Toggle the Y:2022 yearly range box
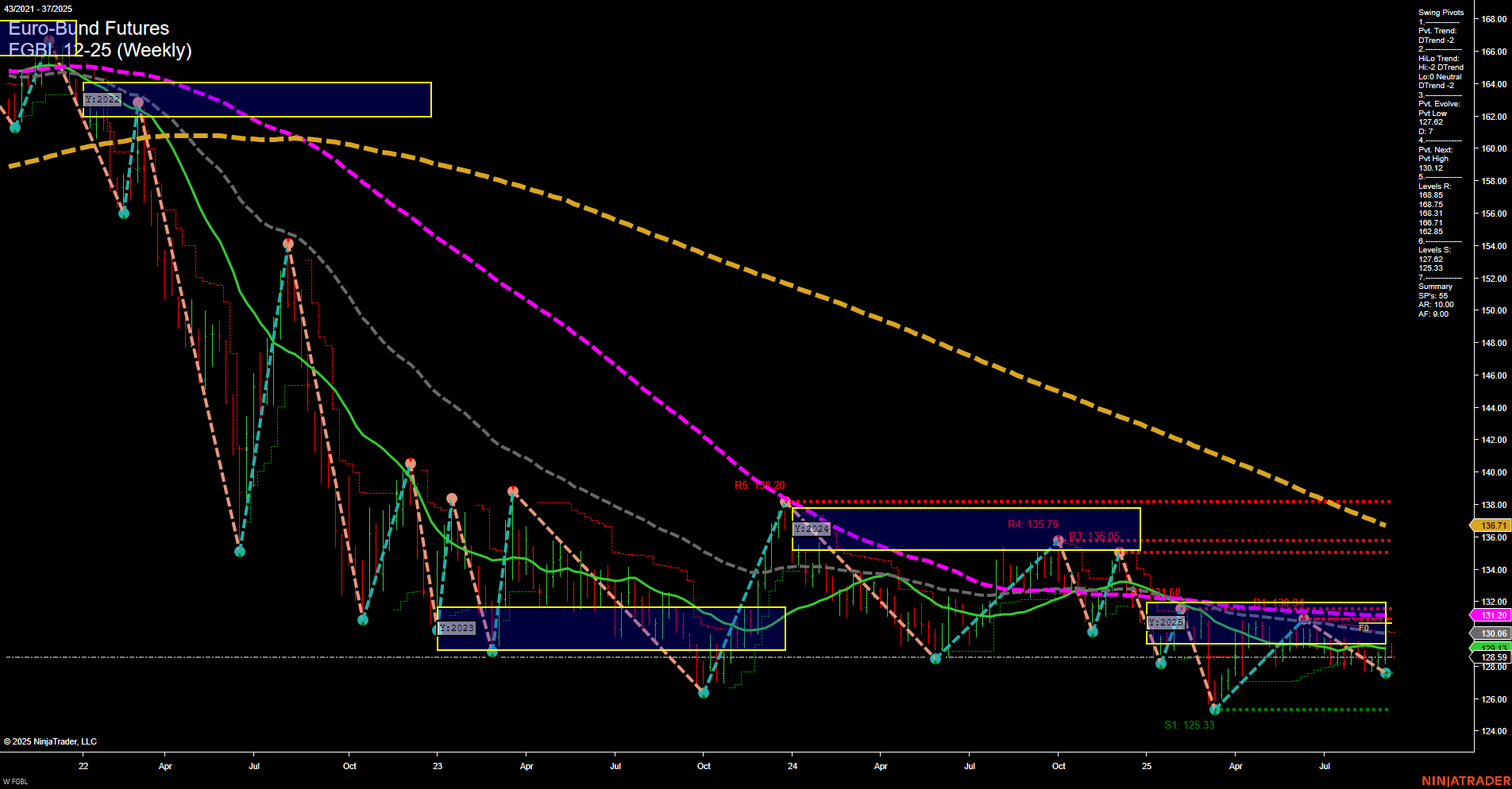This screenshot has width=1512, height=789. click(x=102, y=99)
